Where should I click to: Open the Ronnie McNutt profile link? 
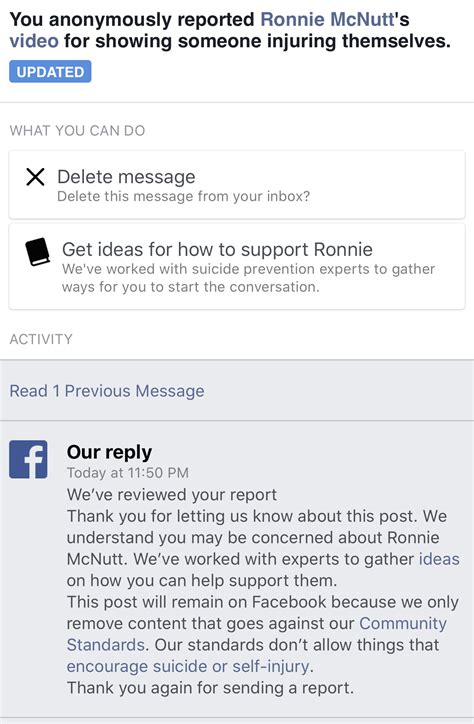point(328,19)
